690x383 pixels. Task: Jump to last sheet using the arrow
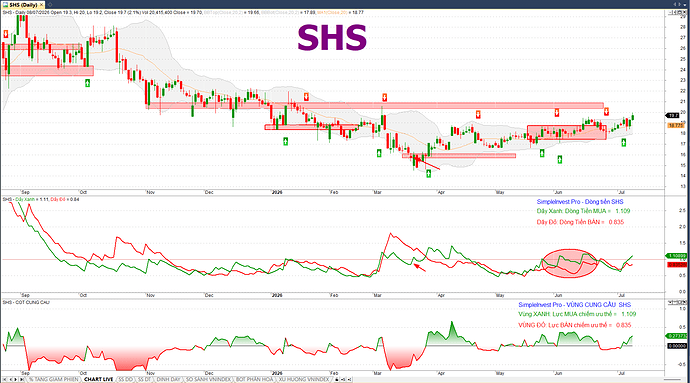[x=22, y=379]
